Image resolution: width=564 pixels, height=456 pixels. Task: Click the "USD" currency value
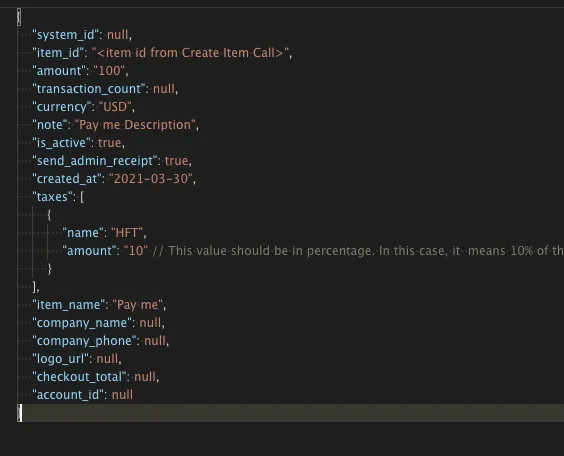(x=115, y=107)
